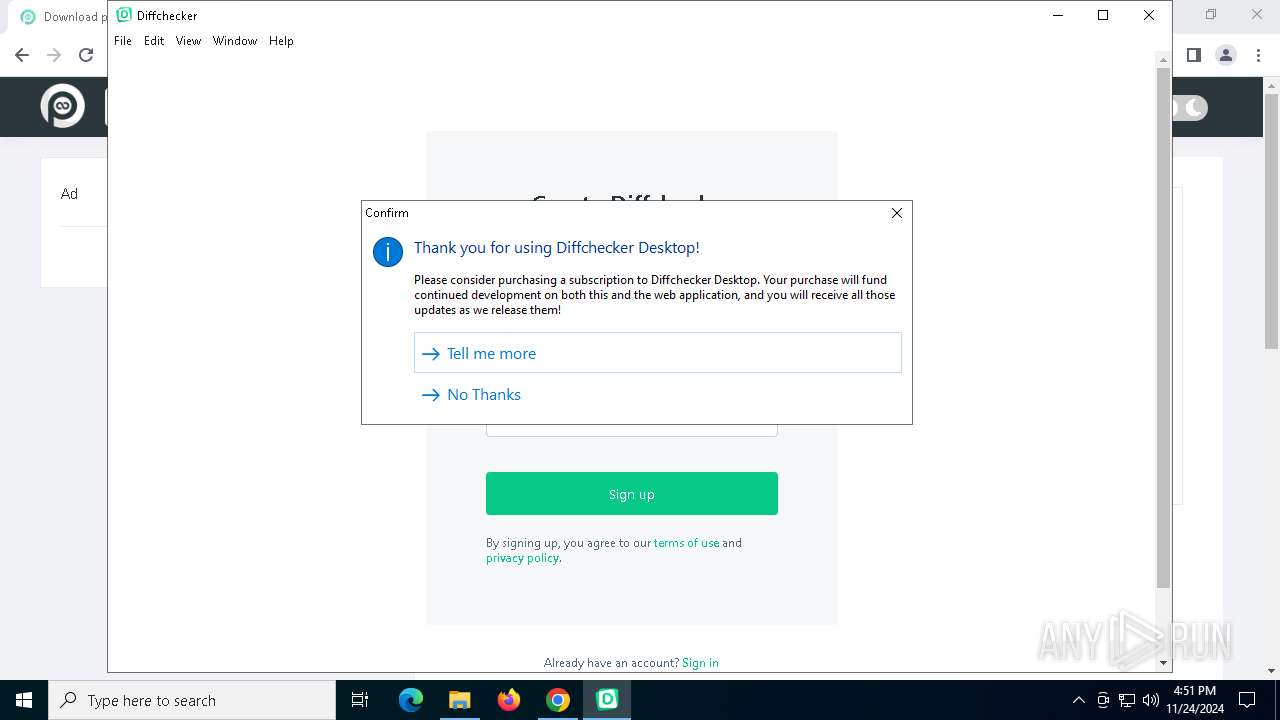The width and height of the screenshot is (1280, 720).
Task: Reload the page in Chrome window
Action: (86, 55)
